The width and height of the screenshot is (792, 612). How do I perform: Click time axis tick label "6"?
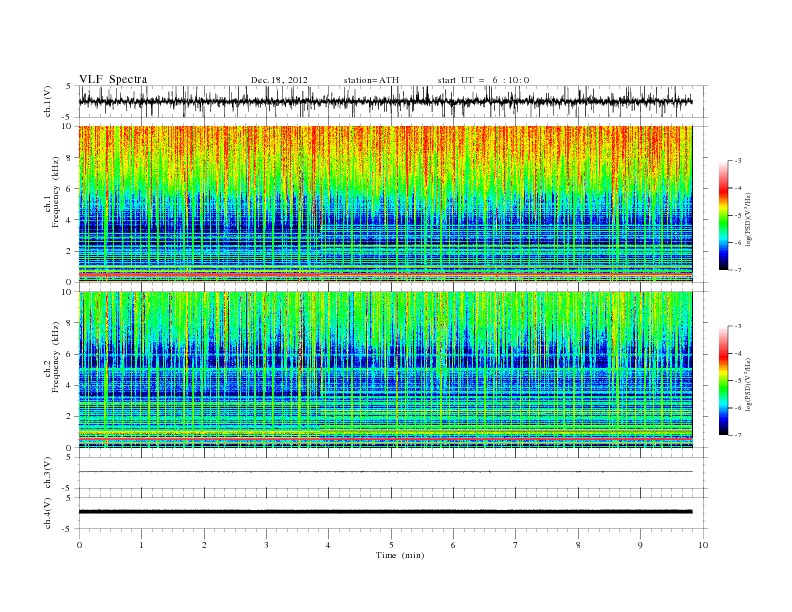tap(453, 545)
